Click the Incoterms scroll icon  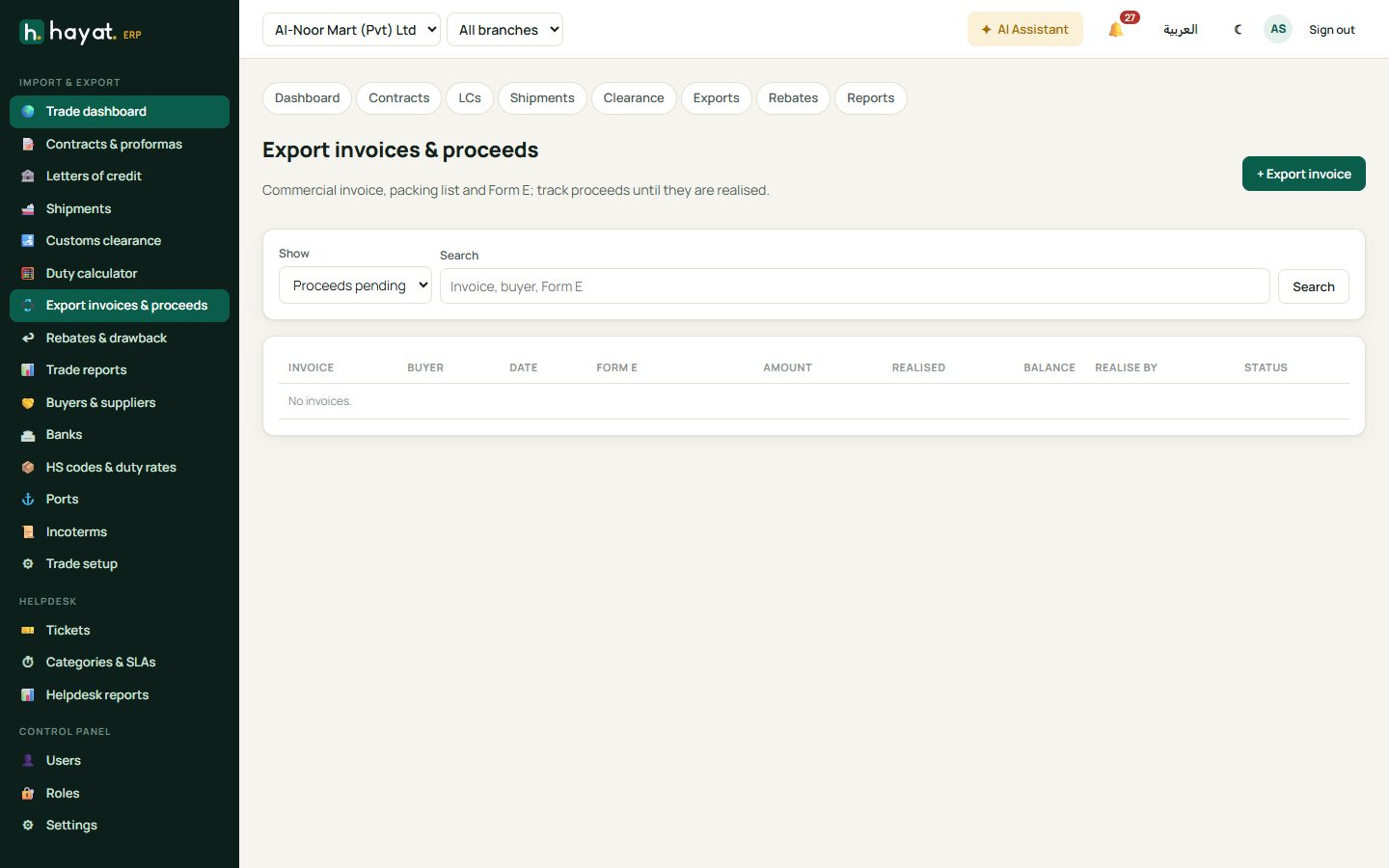(28, 532)
